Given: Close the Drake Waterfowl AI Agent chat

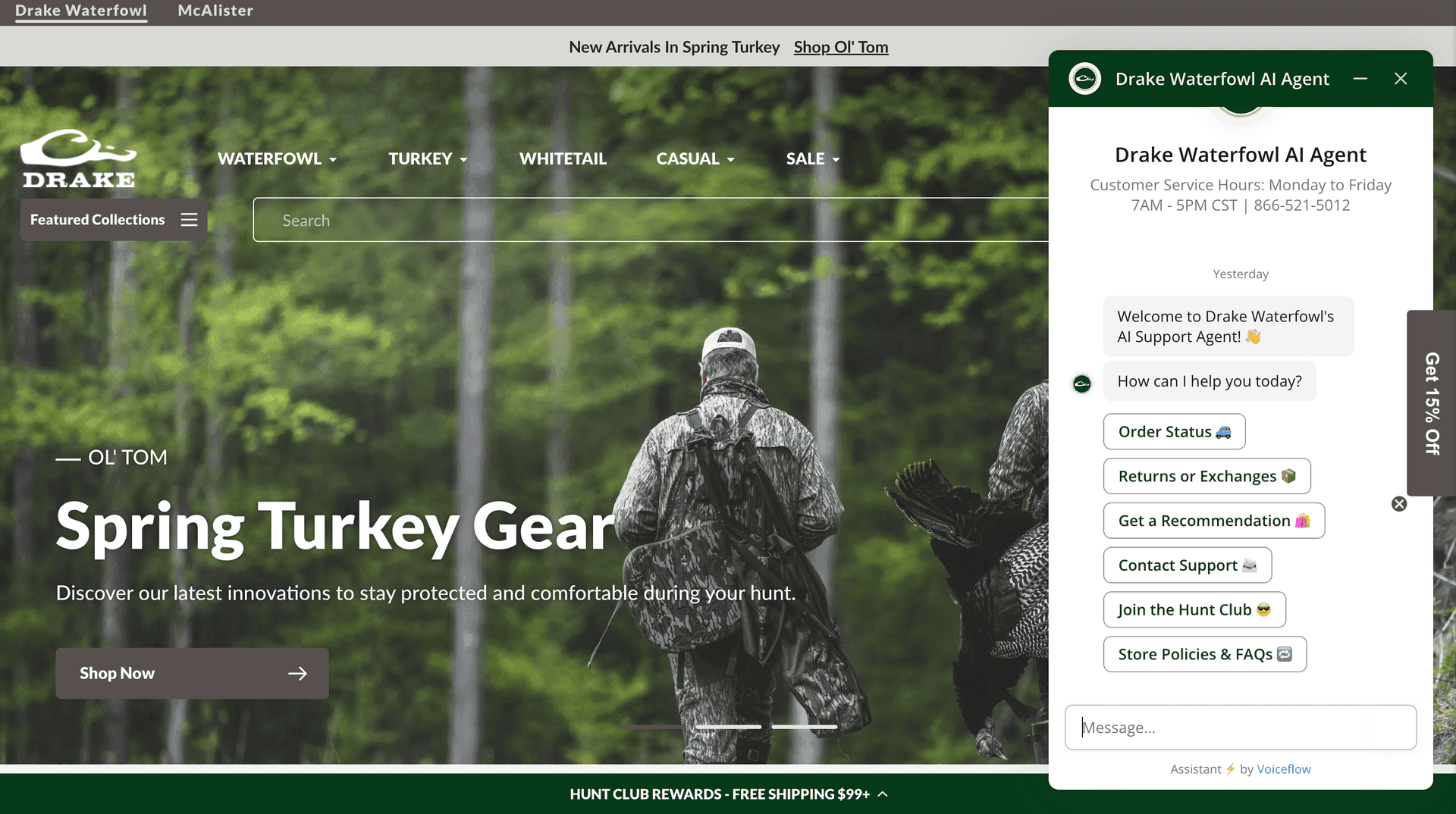Looking at the screenshot, I should coord(1401,79).
